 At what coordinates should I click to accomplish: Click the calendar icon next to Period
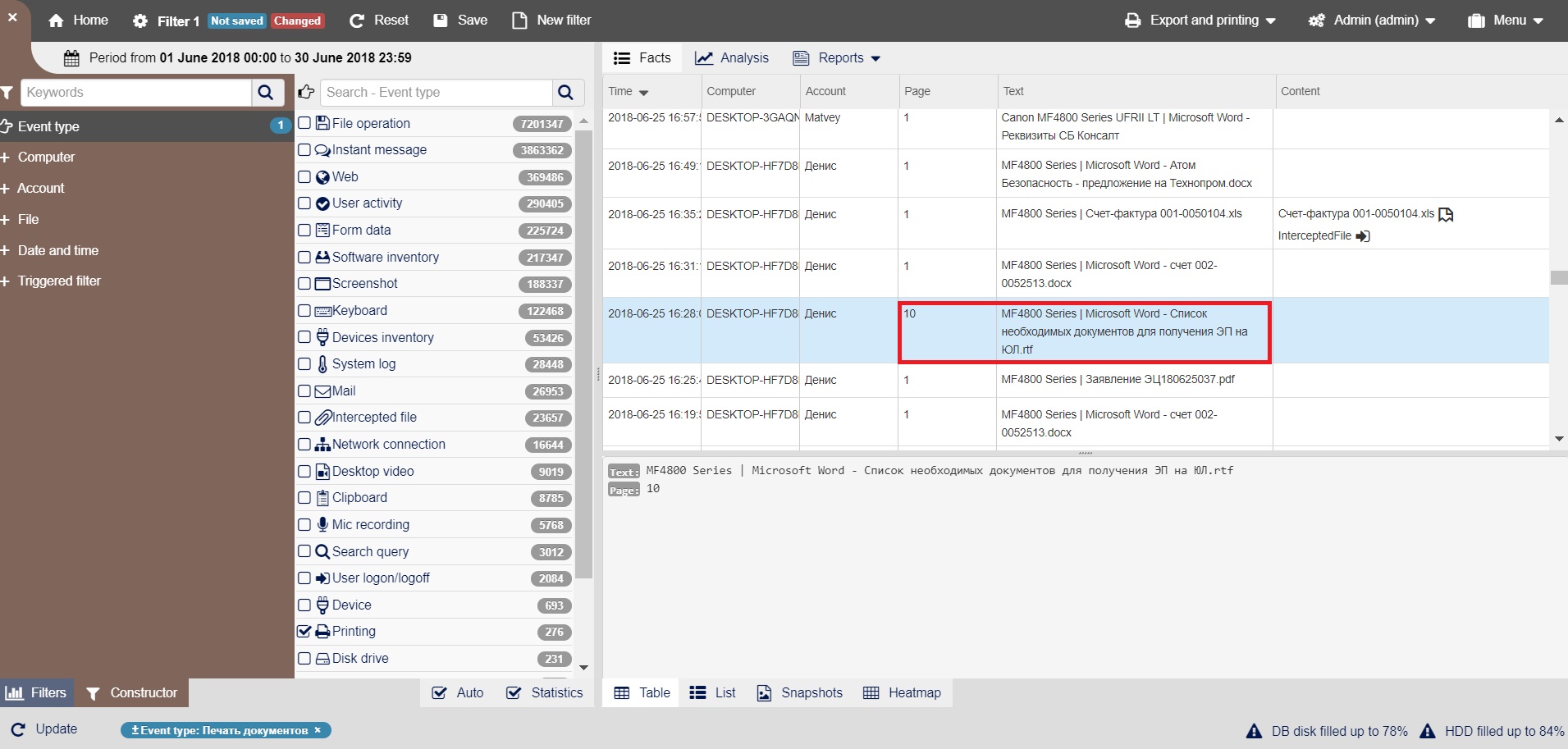pos(71,58)
